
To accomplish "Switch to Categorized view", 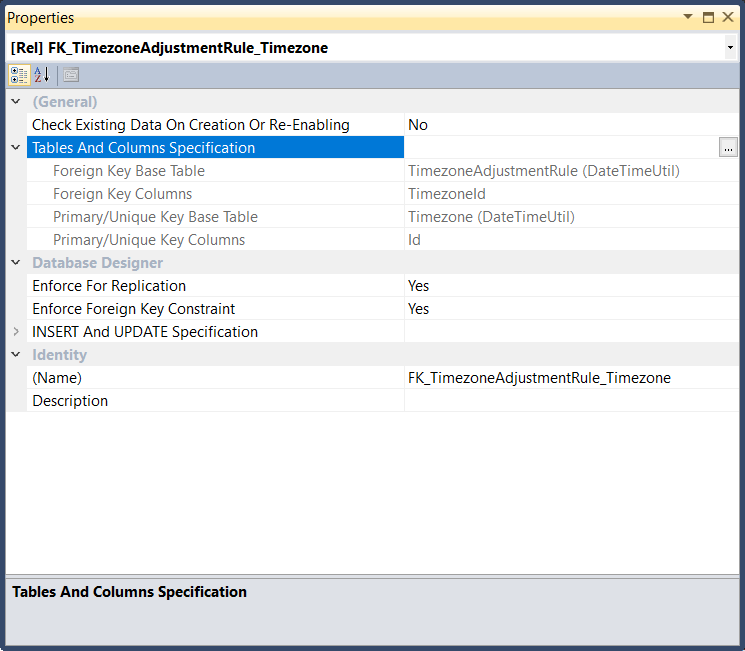I will [19, 75].
